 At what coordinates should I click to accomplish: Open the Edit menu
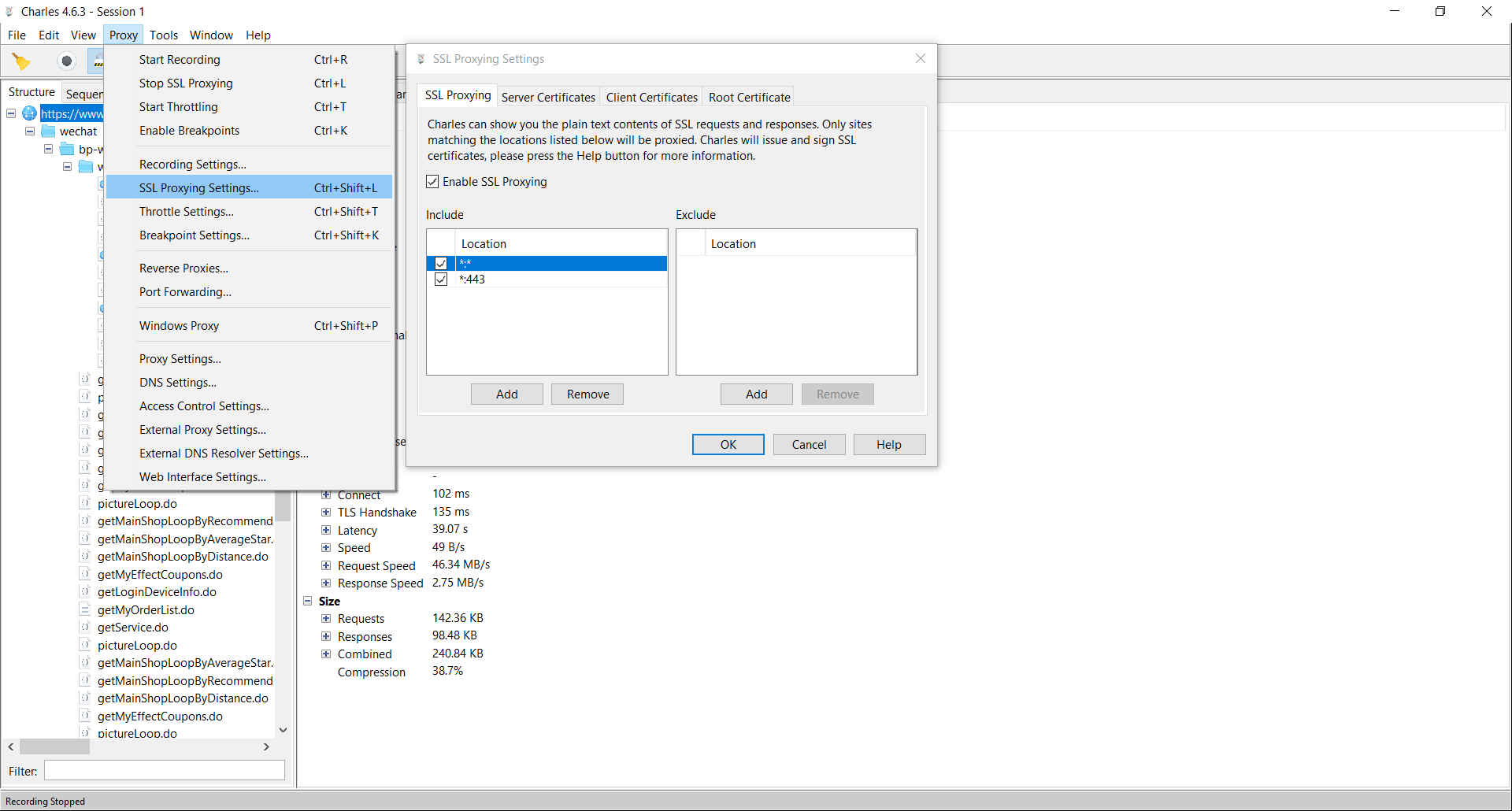[49, 35]
